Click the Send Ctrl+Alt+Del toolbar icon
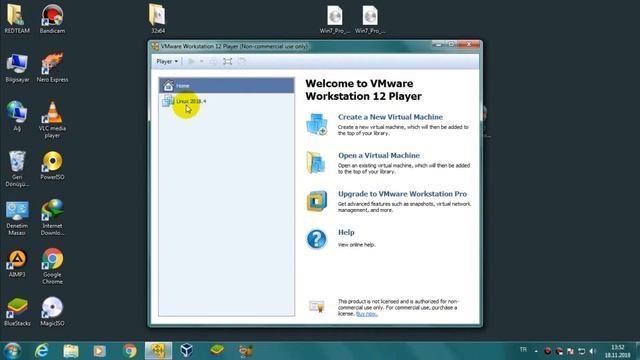The width and height of the screenshot is (640, 360). pos(213,61)
